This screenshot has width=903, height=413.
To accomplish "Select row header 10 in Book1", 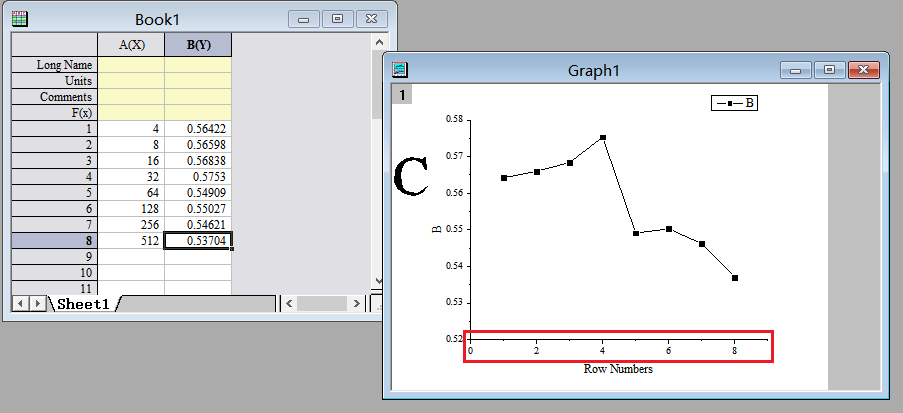I will [55, 272].
